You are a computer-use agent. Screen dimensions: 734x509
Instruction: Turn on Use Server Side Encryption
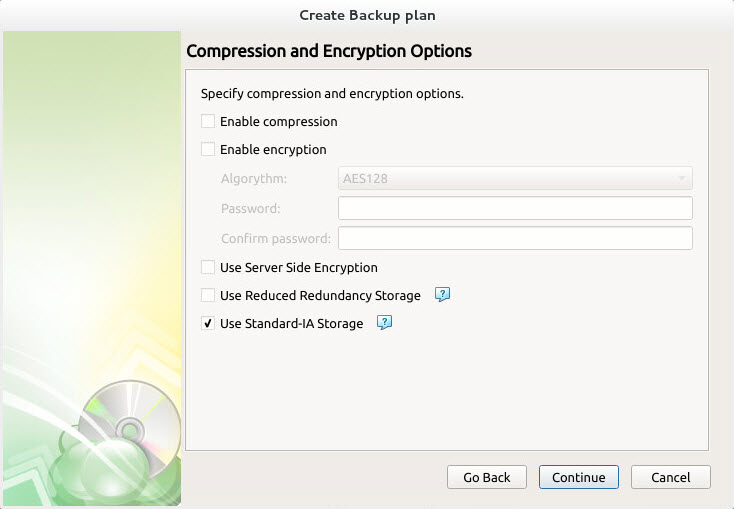[208, 268]
